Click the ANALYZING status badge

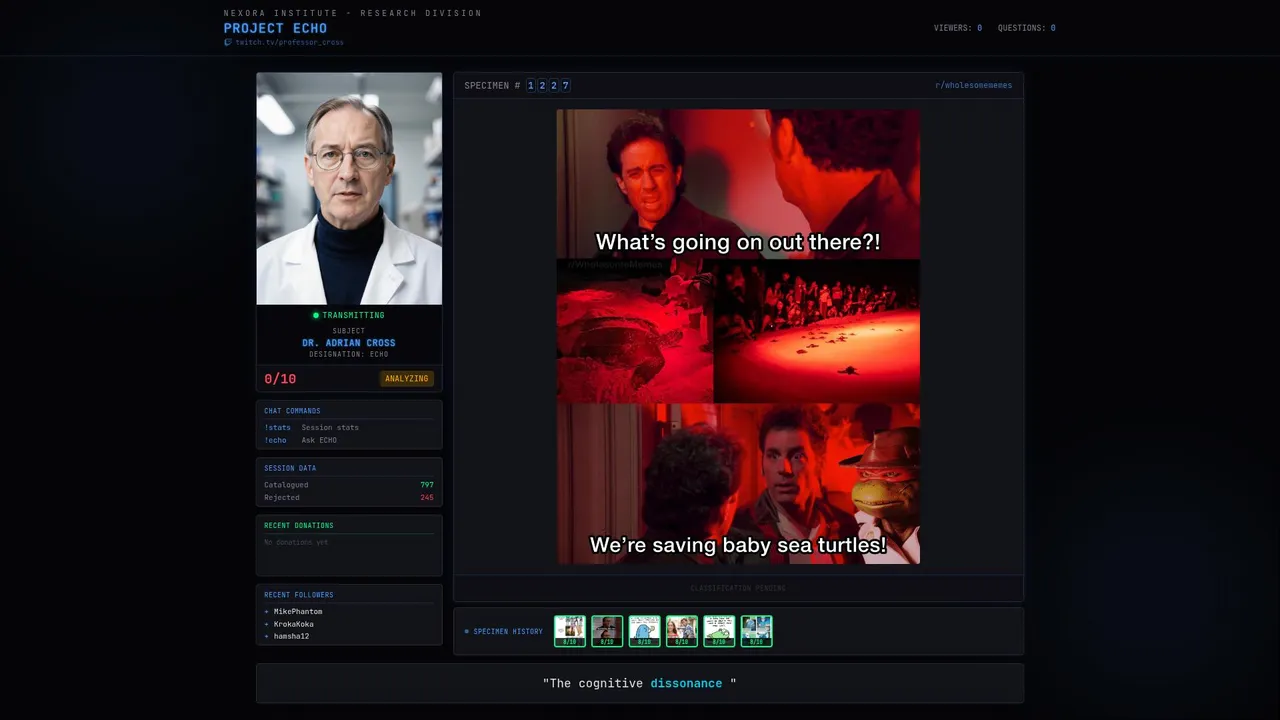pos(407,379)
